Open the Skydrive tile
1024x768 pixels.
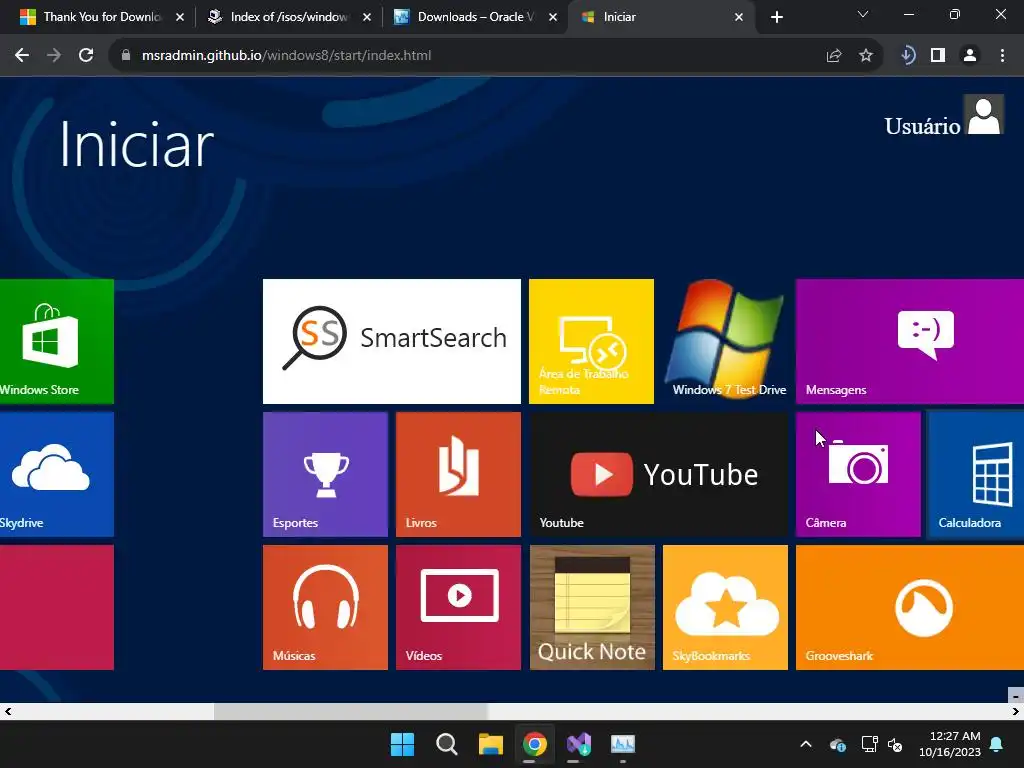(x=57, y=474)
